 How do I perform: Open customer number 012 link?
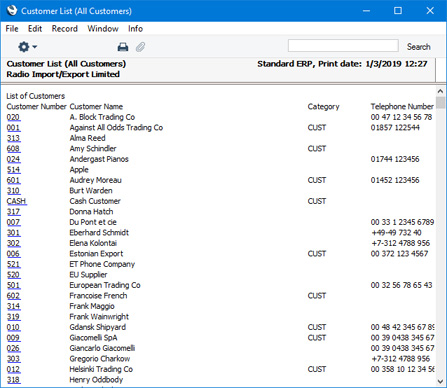coord(13,369)
